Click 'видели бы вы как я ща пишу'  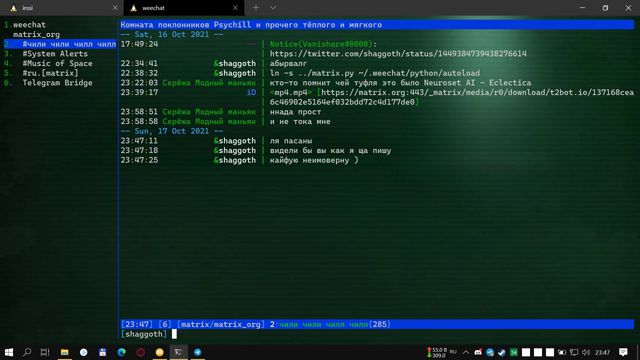(330, 151)
